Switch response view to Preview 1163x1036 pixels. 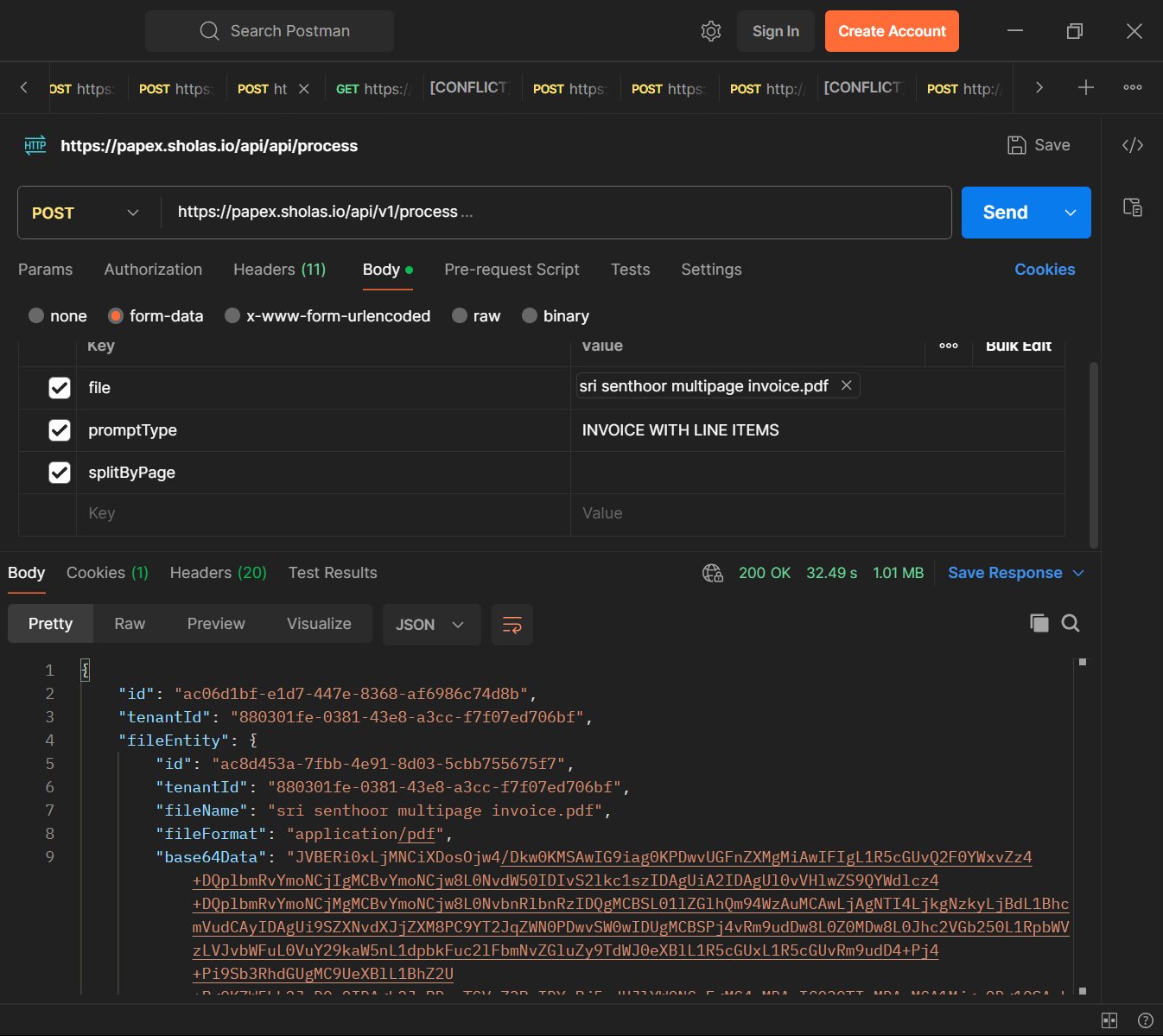click(x=216, y=624)
